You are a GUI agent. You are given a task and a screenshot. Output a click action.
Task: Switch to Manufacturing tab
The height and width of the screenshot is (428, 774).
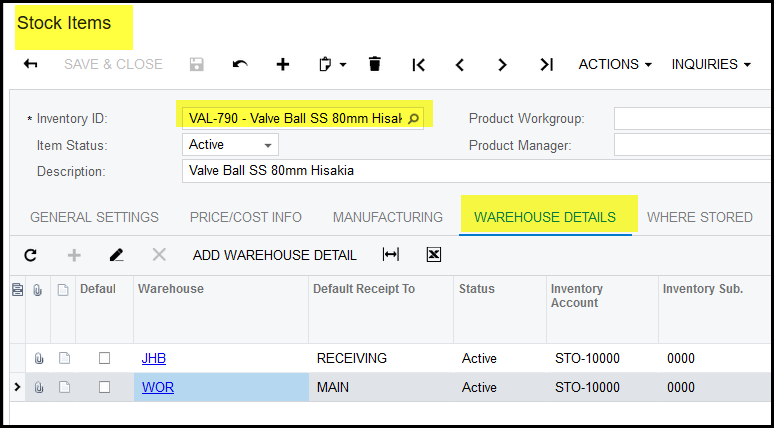tap(387, 217)
